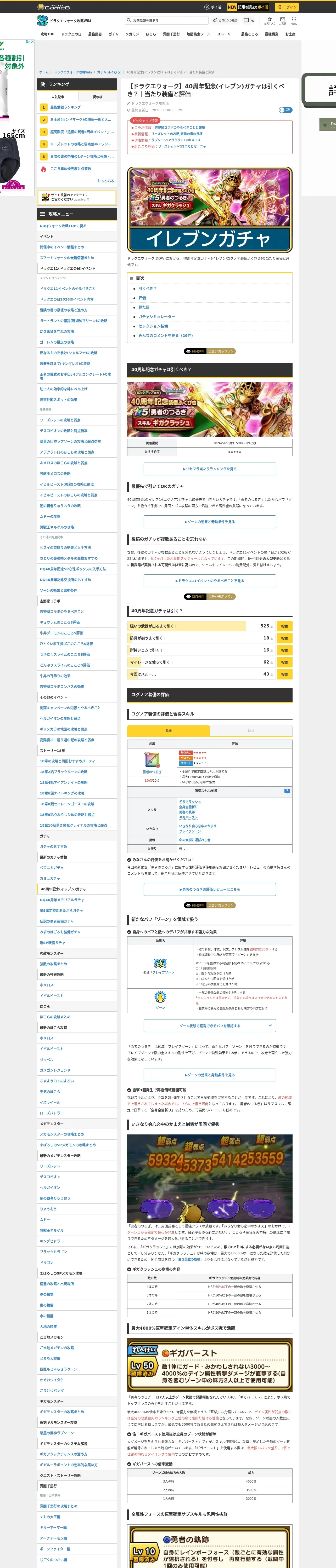The height and width of the screenshot is (1568, 336).
Task: Open the comment bubble icon showing 26
Action: 246,20
